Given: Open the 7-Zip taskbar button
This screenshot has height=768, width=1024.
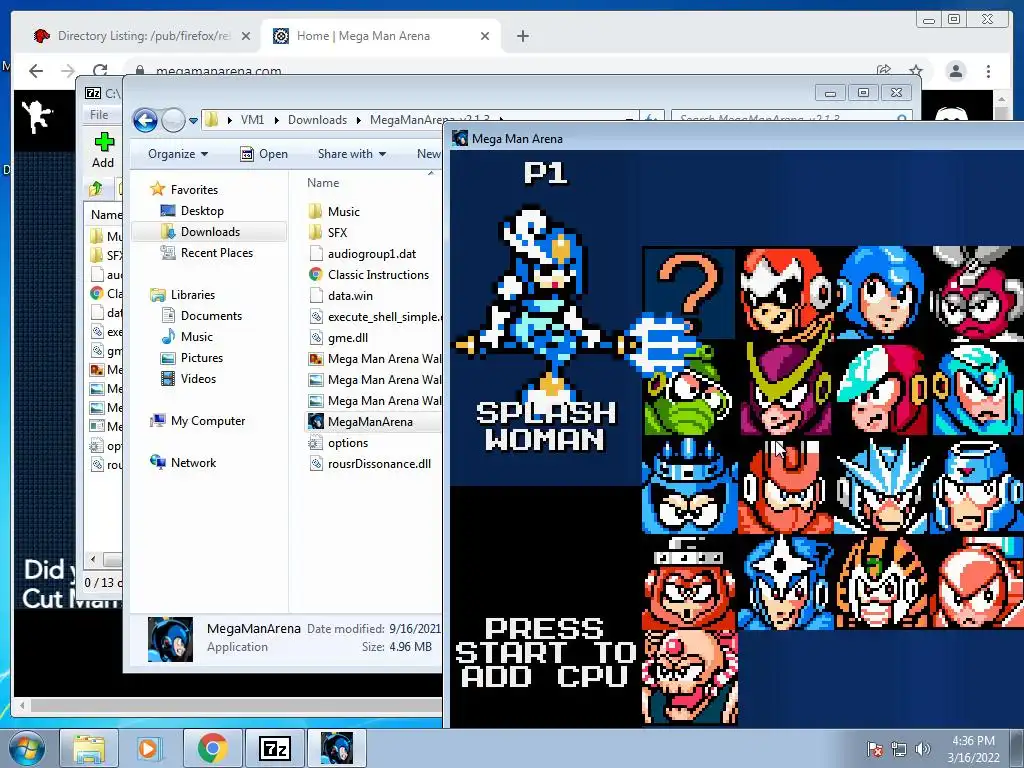Looking at the screenshot, I should 274,748.
